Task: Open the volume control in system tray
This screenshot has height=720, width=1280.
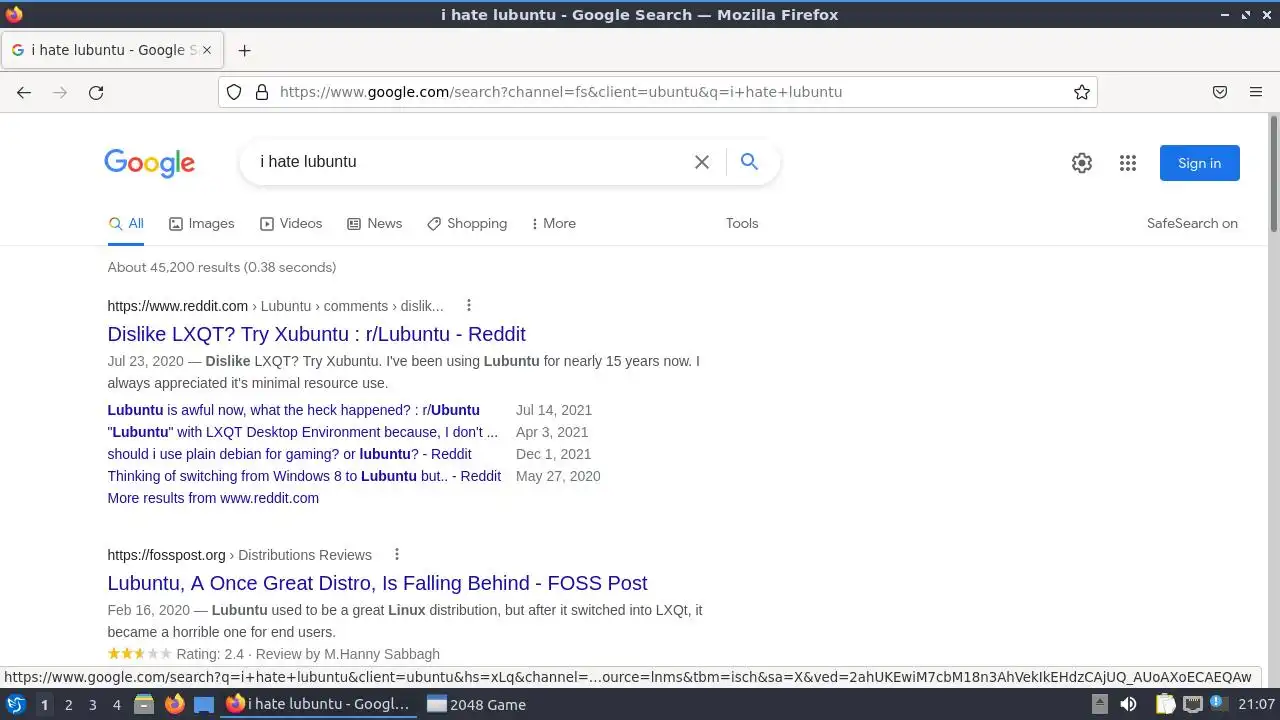Action: point(1128,705)
